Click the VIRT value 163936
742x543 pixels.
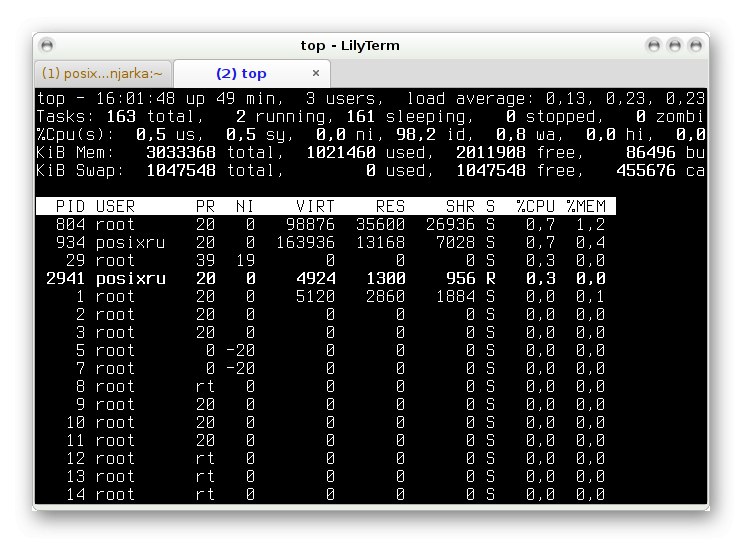pyautogui.click(x=305, y=242)
